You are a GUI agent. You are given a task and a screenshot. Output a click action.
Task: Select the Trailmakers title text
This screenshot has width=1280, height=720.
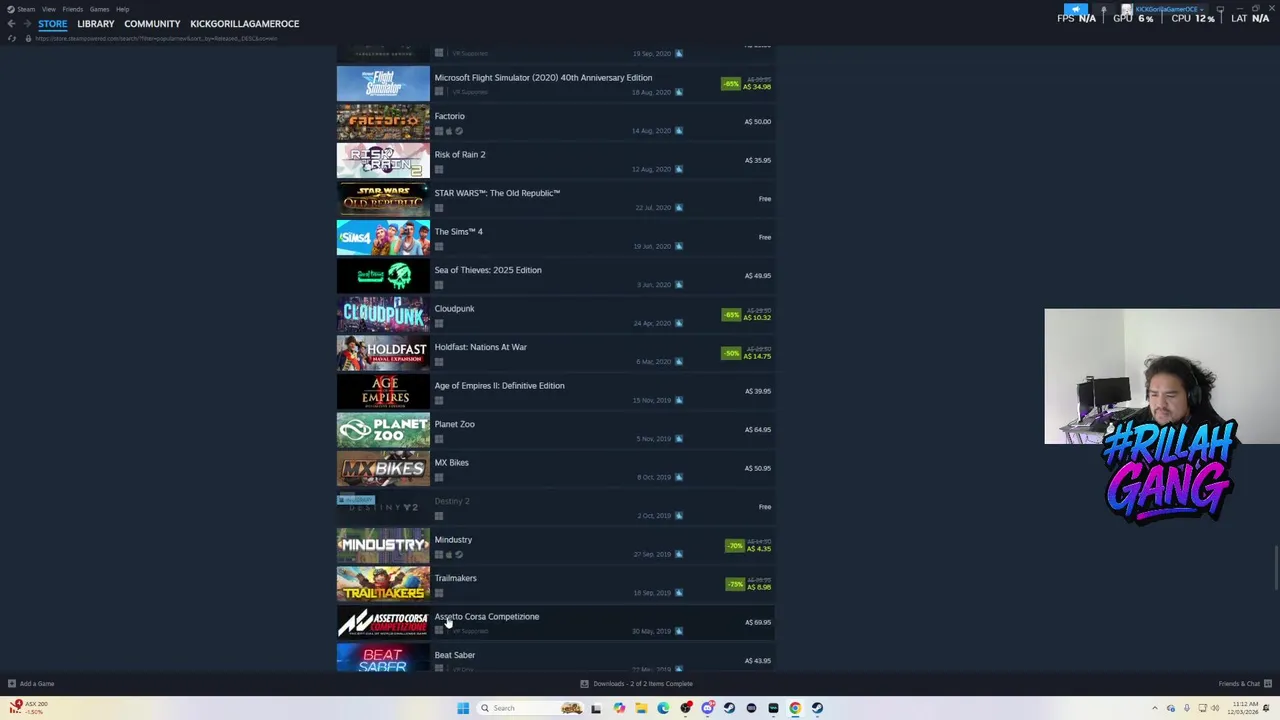click(x=455, y=578)
